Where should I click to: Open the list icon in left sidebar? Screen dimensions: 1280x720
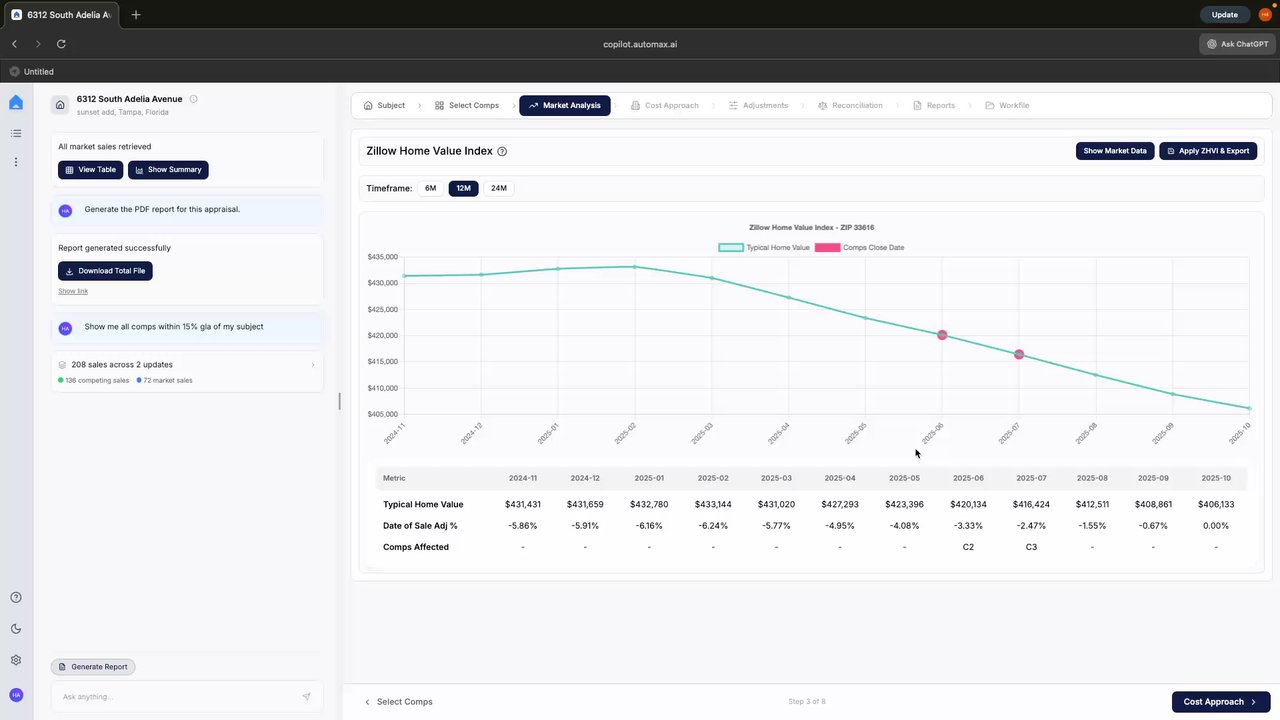pyautogui.click(x=16, y=133)
